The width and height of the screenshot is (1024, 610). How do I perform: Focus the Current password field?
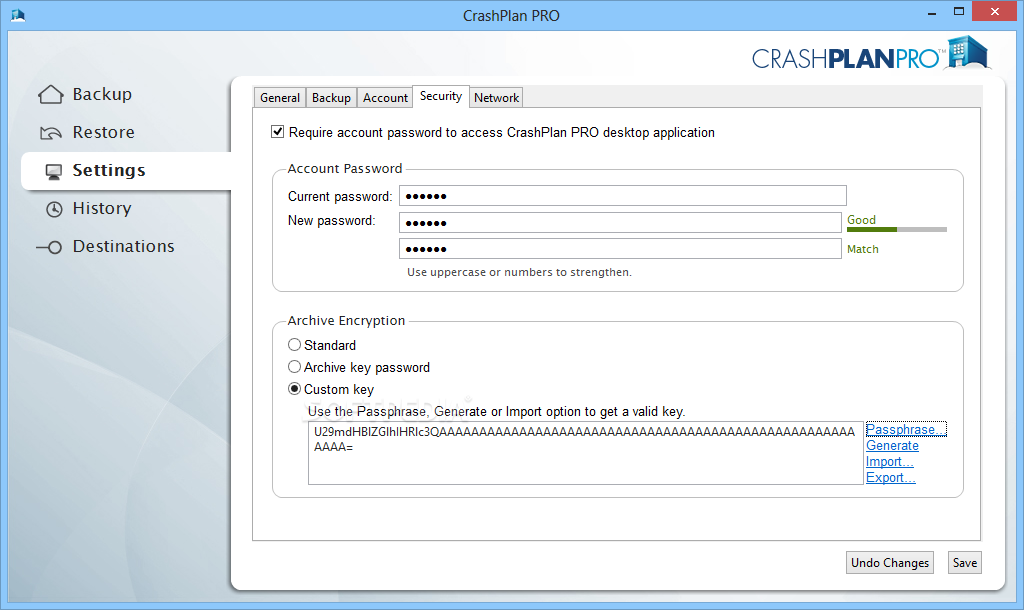(x=623, y=195)
